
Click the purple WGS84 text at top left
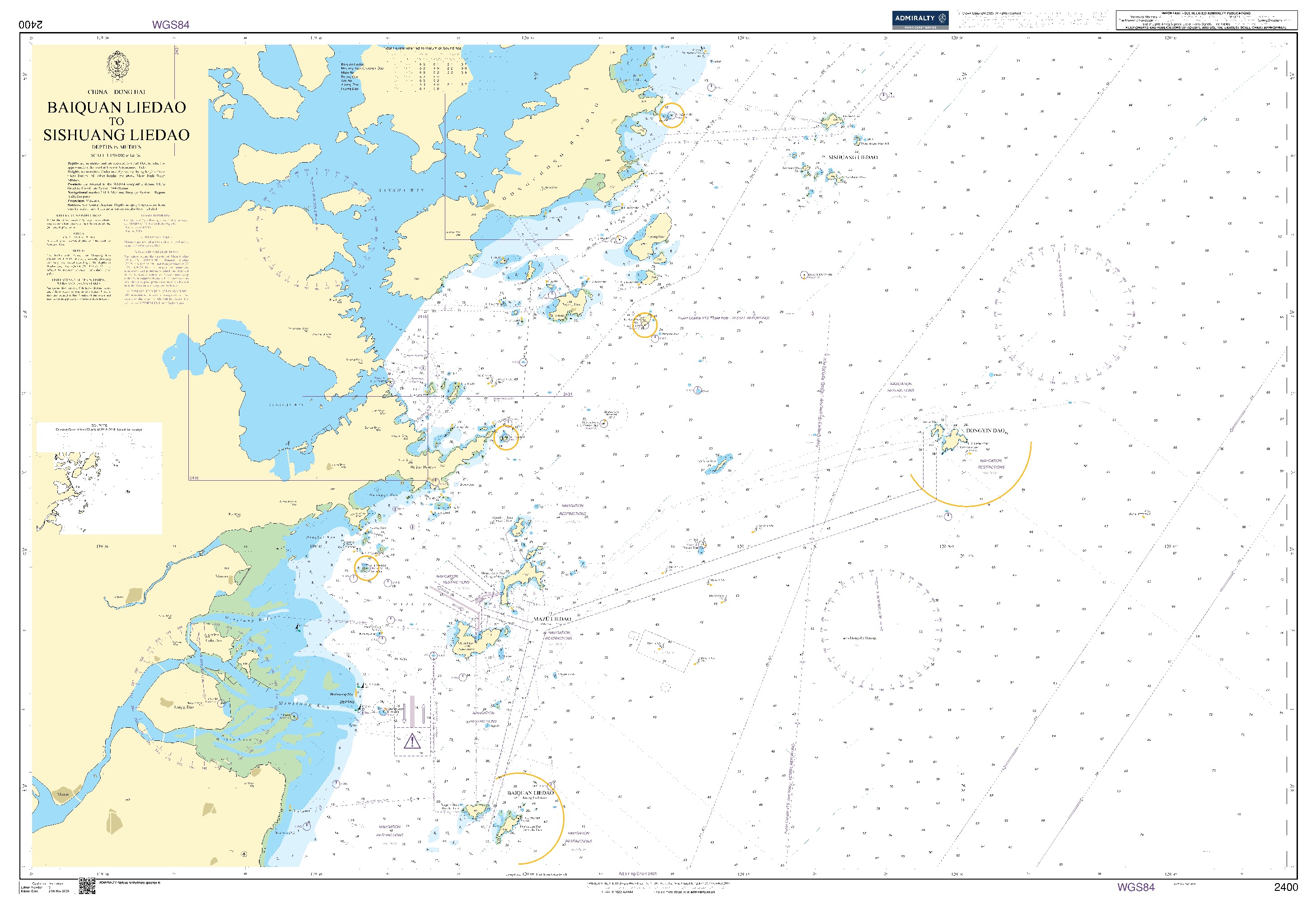point(170,24)
